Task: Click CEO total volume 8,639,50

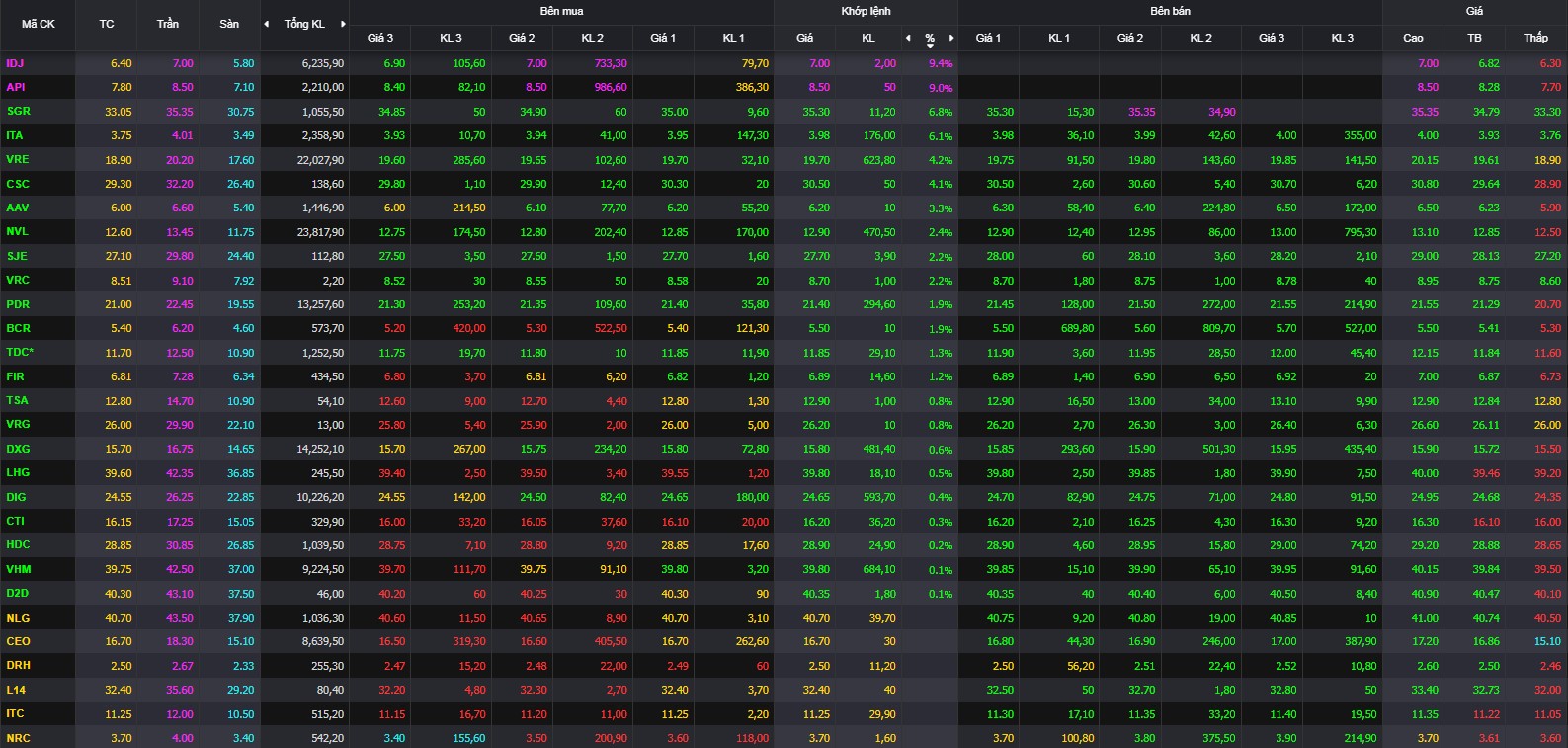Action: pos(323,641)
